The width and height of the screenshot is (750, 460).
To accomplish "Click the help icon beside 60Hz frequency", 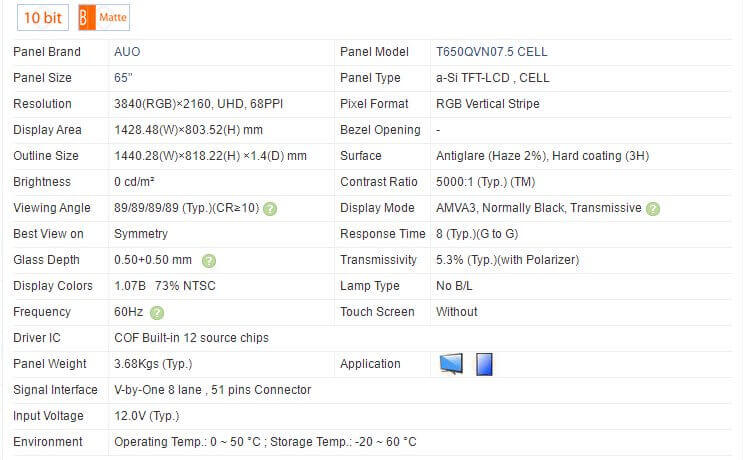I will pyautogui.click(x=157, y=312).
